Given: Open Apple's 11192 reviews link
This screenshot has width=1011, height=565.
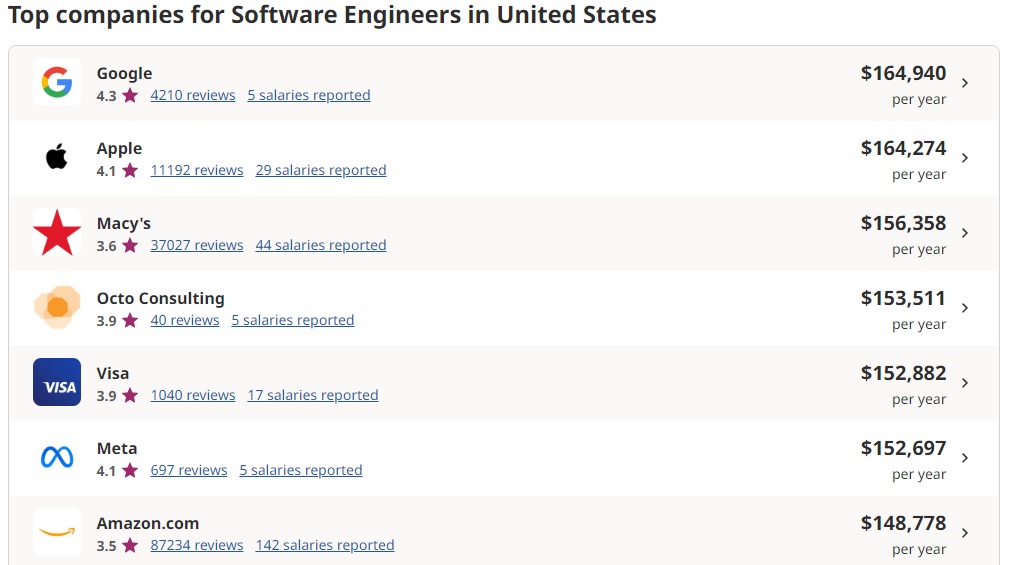Looking at the screenshot, I should (197, 170).
